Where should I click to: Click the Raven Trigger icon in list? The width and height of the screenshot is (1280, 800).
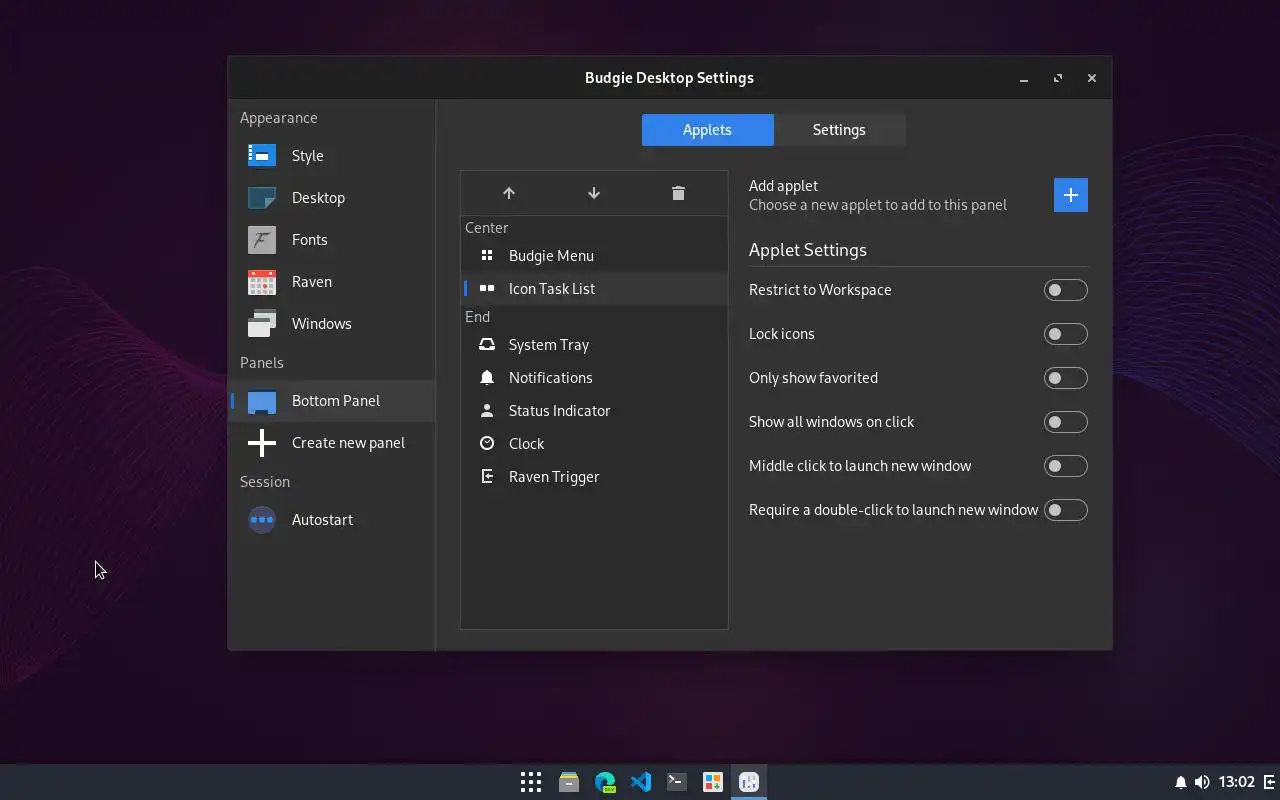pos(487,477)
